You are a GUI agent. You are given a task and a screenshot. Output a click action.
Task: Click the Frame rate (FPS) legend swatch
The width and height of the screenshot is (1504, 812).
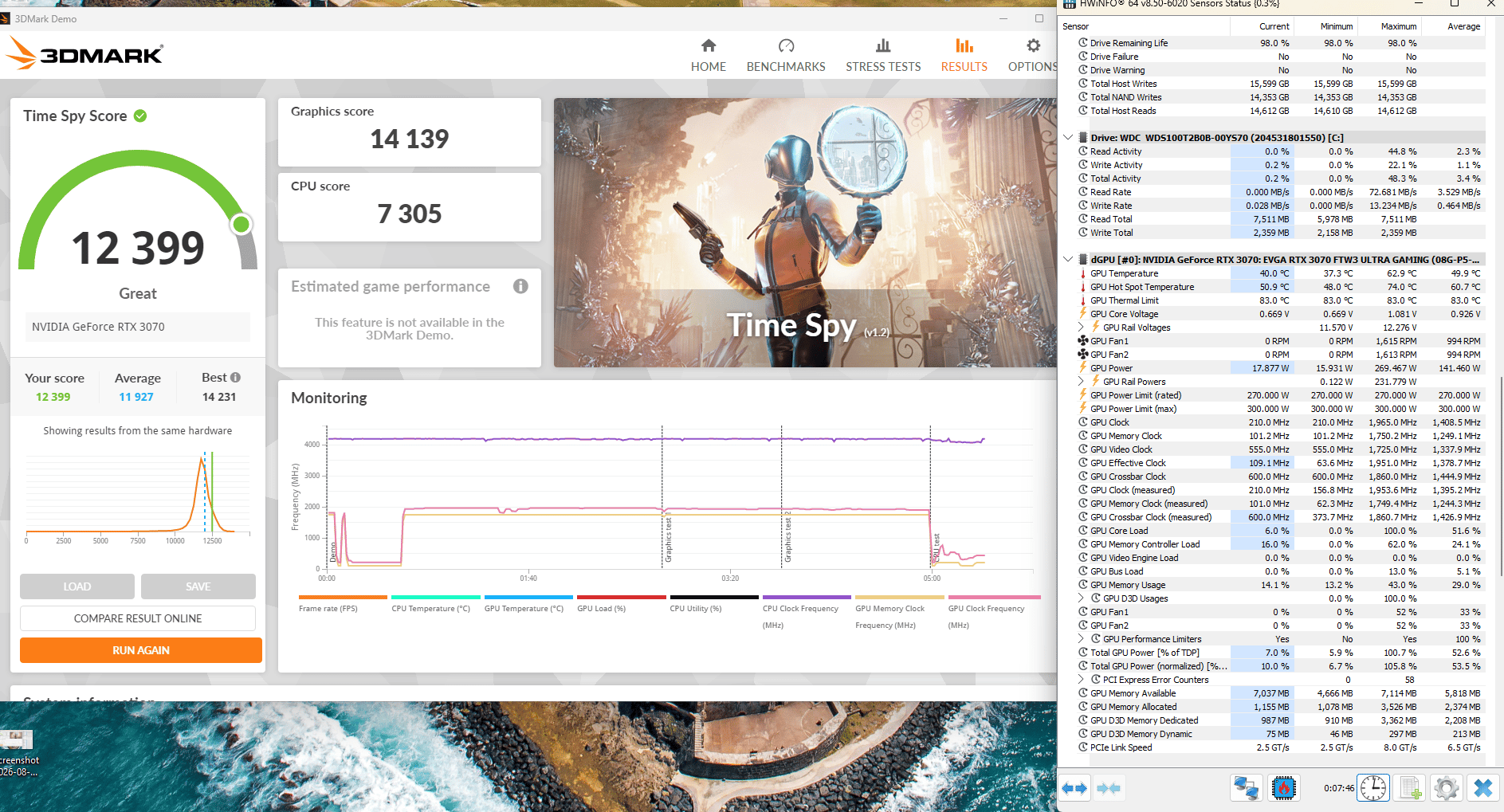pos(343,597)
